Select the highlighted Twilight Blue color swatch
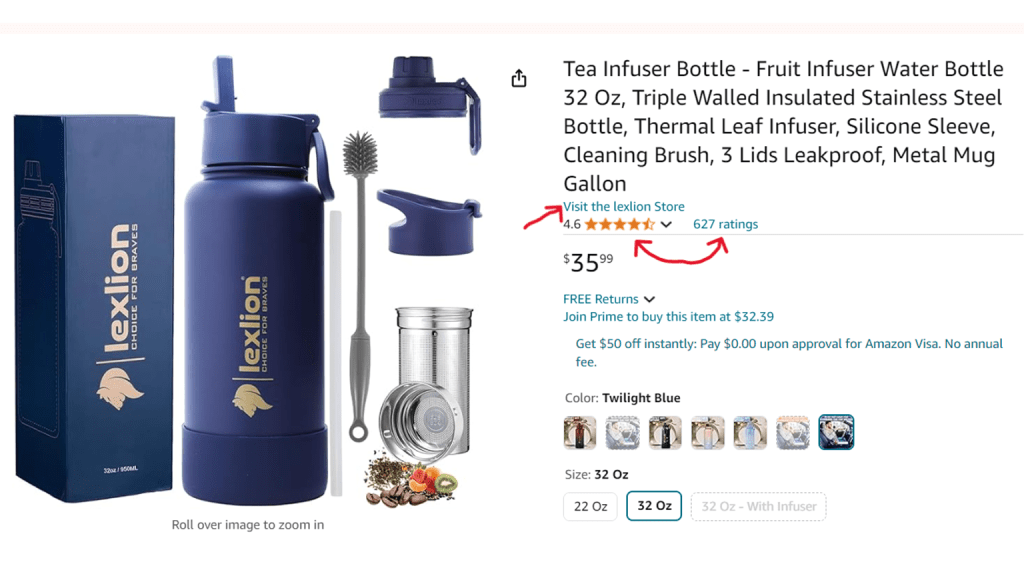The image size is (1024, 576). click(x=836, y=432)
